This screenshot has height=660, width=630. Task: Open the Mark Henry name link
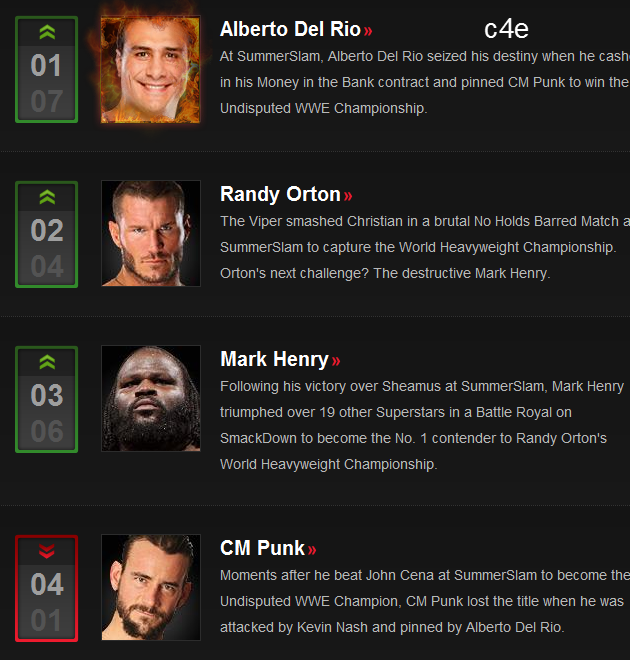(x=274, y=359)
